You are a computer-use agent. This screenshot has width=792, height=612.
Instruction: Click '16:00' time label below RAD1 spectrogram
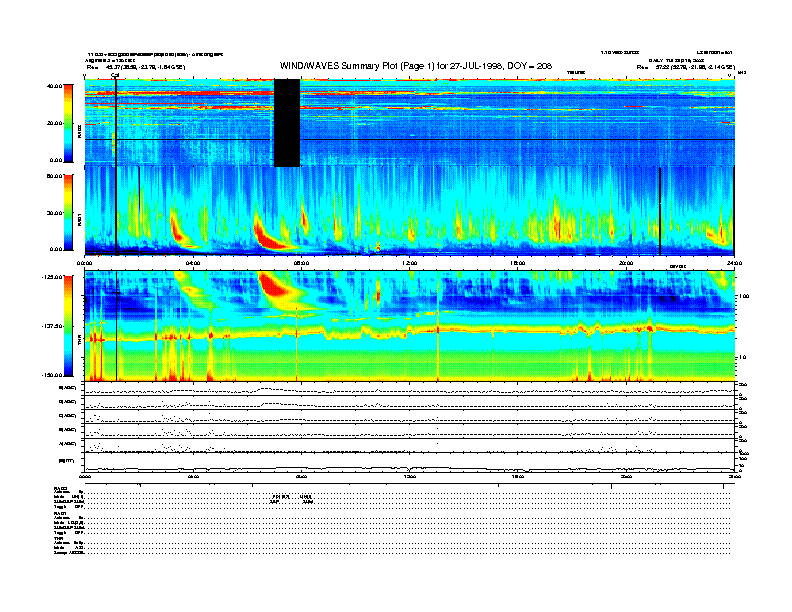[518, 263]
